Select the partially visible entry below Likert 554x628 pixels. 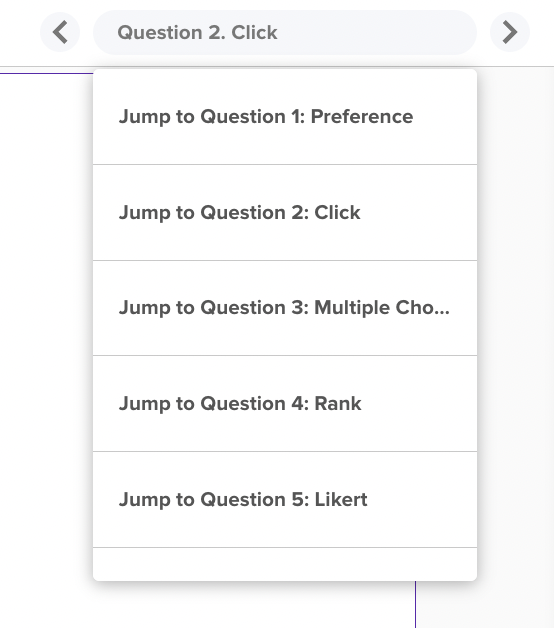click(x=285, y=564)
